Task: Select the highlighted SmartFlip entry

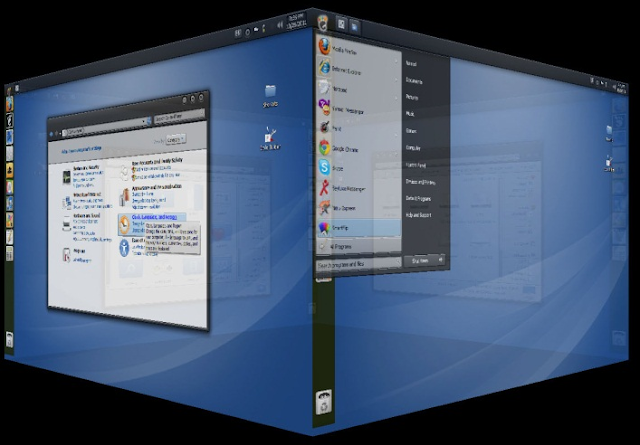Action: click(358, 228)
